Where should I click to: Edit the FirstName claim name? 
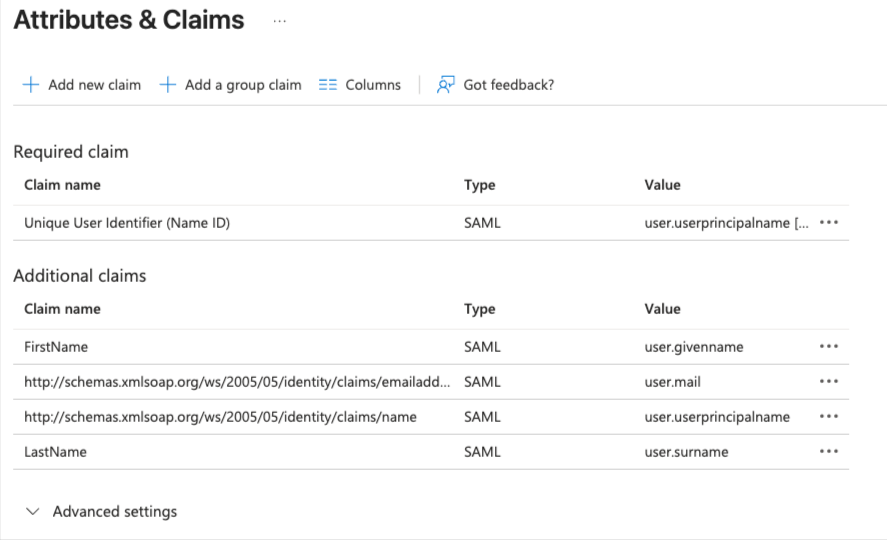(56, 347)
